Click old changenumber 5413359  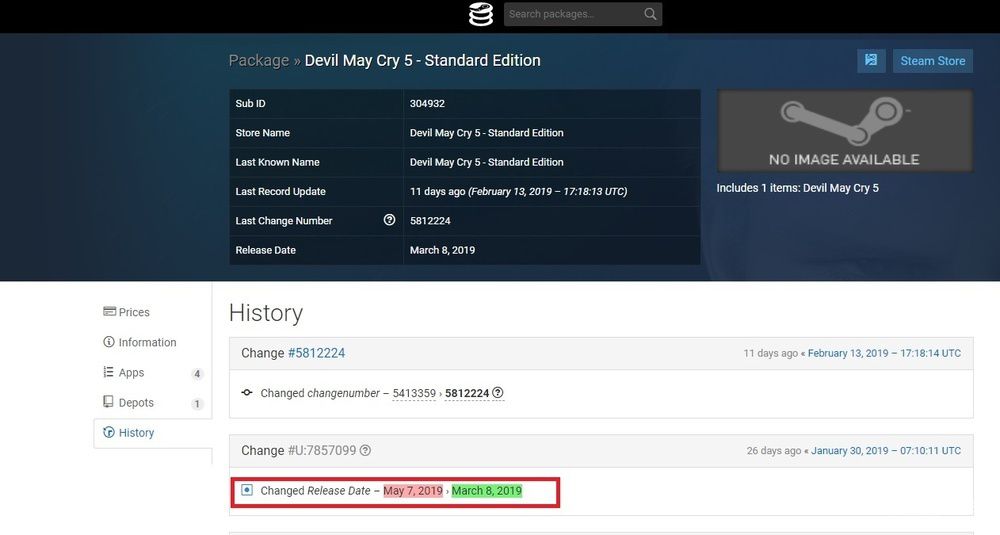coord(414,393)
